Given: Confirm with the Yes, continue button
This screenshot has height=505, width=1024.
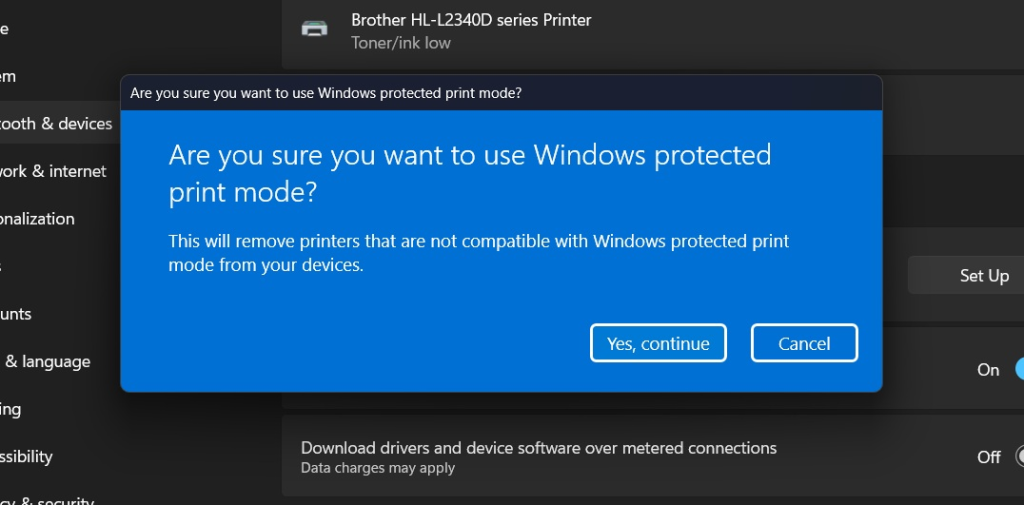Looking at the screenshot, I should click(658, 343).
